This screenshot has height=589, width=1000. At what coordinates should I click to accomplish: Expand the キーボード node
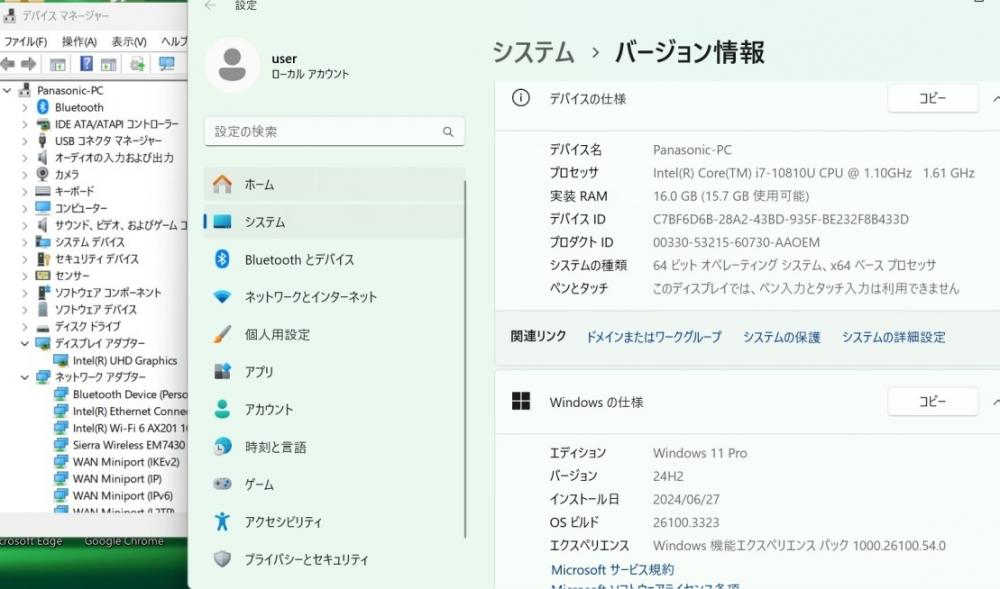(25, 191)
